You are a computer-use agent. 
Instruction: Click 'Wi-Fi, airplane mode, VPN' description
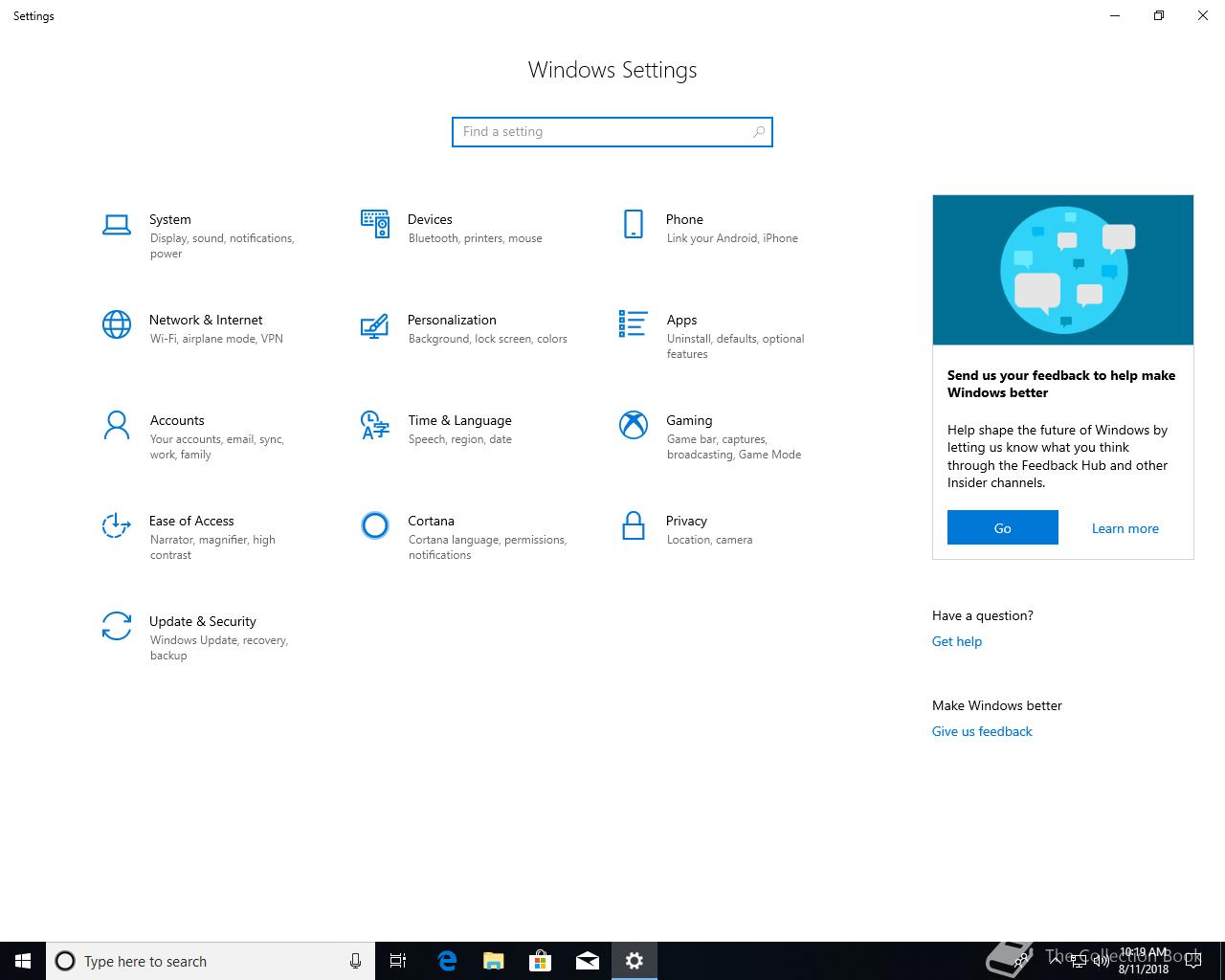point(216,339)
